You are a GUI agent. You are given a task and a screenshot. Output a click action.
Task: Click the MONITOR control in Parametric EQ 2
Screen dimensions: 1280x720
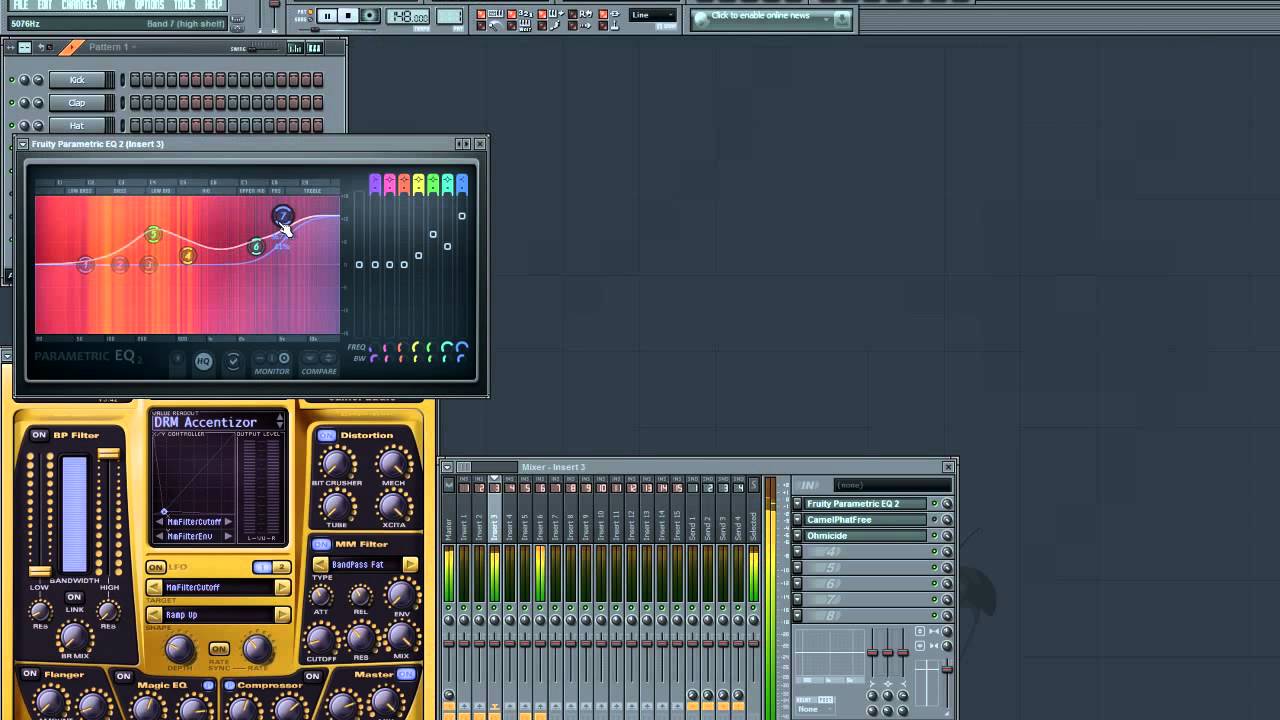(x=272, y=363)
